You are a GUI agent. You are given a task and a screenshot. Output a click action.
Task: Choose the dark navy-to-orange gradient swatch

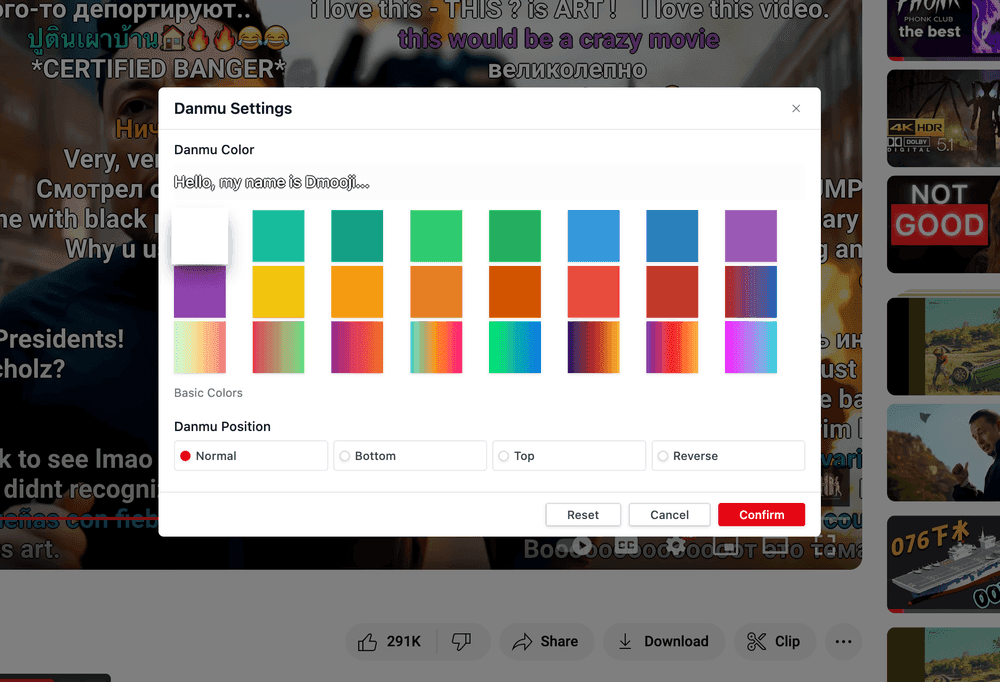click(593, 347)
